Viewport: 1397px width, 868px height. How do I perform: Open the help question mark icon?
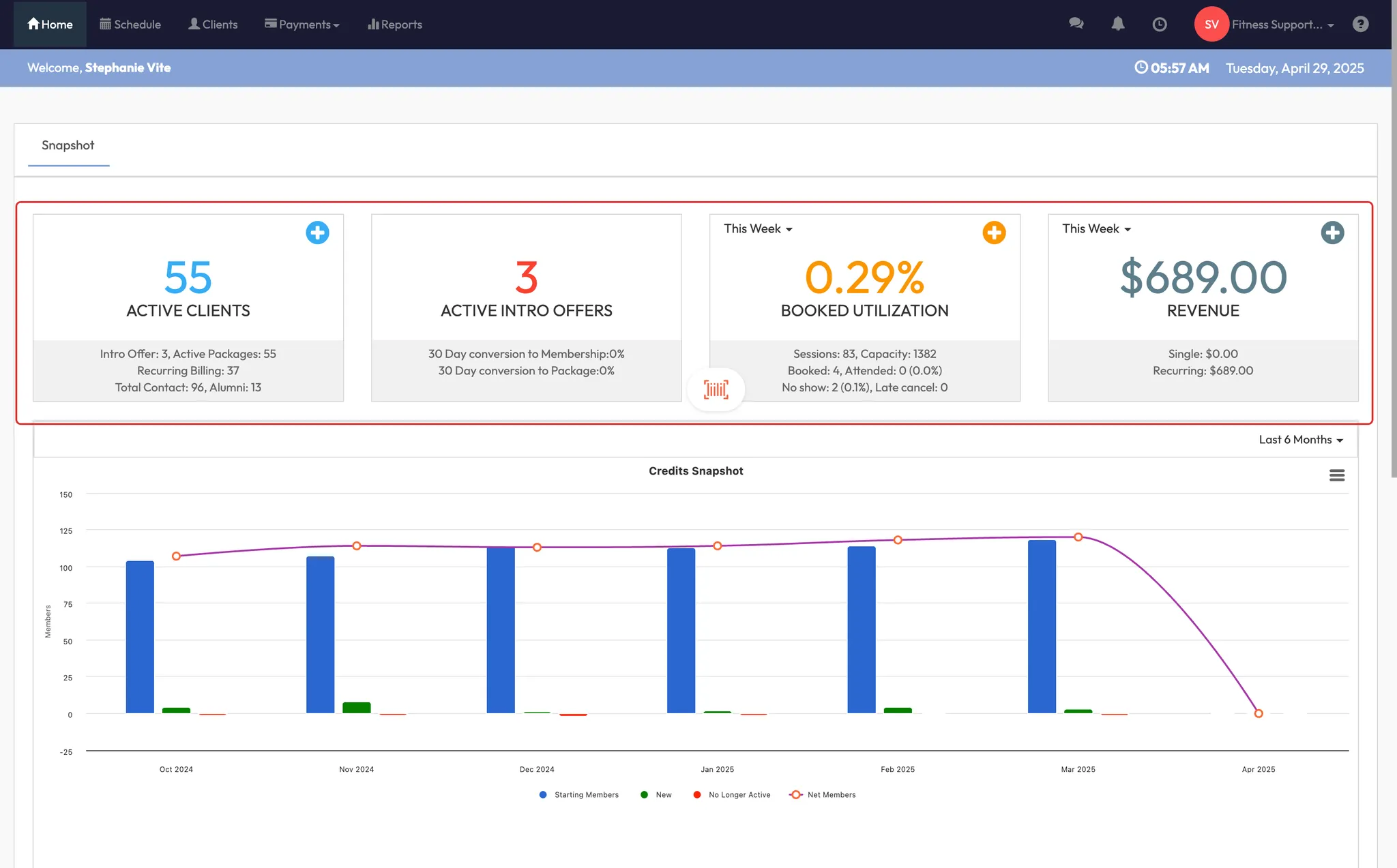point(1361,24)
